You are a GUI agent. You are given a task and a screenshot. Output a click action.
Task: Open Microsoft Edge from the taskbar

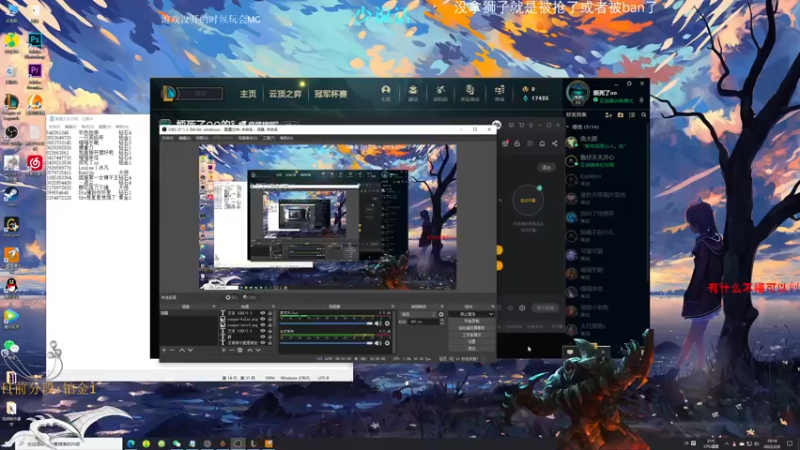131,444
